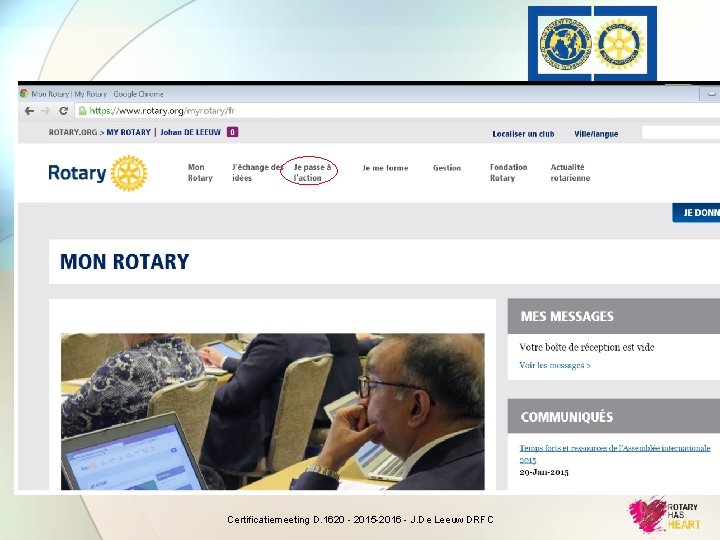Viewport: 720px width, 540px height.
Task: Open Je passe à l'action menu
Action: 312,173
